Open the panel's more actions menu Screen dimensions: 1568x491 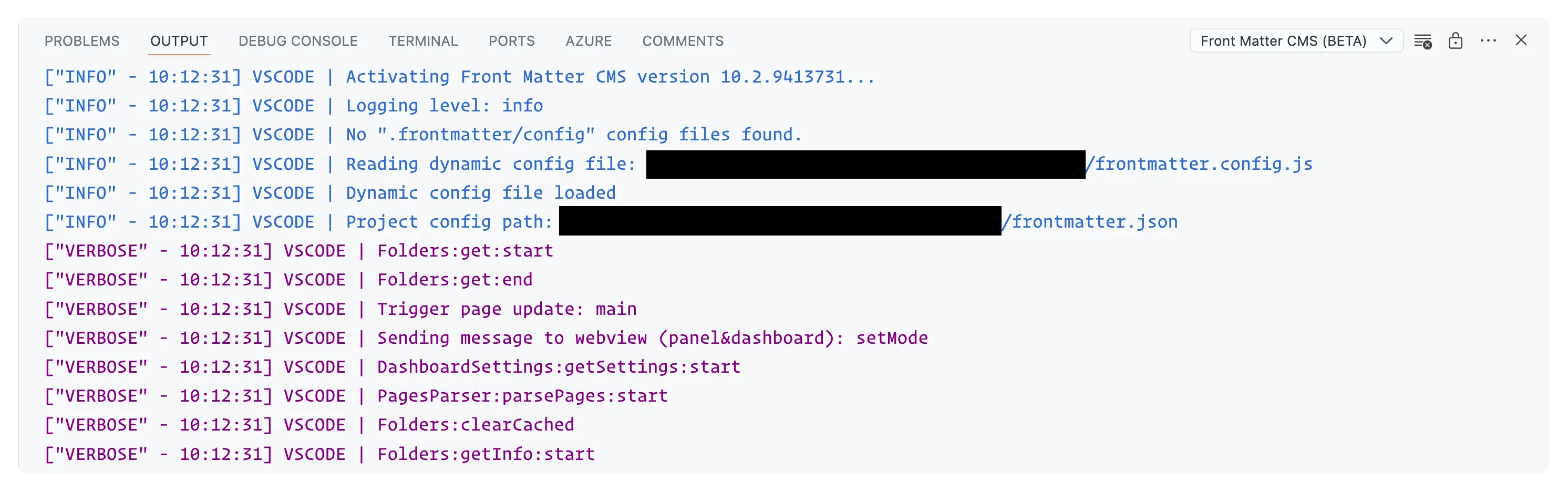pos(1488,42)
